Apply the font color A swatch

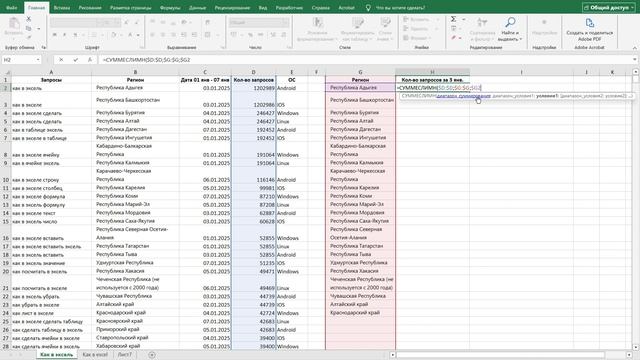point(130,35)
